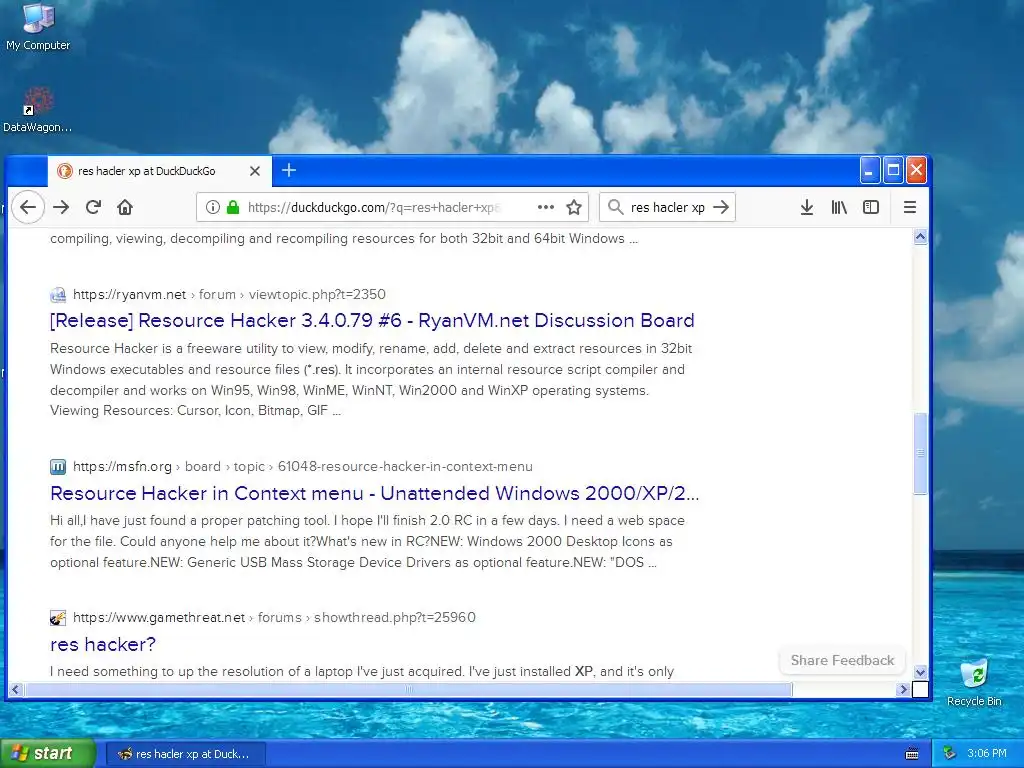Open the Downloads panel
The image size is (1024, 768).
tap(807, 207)
